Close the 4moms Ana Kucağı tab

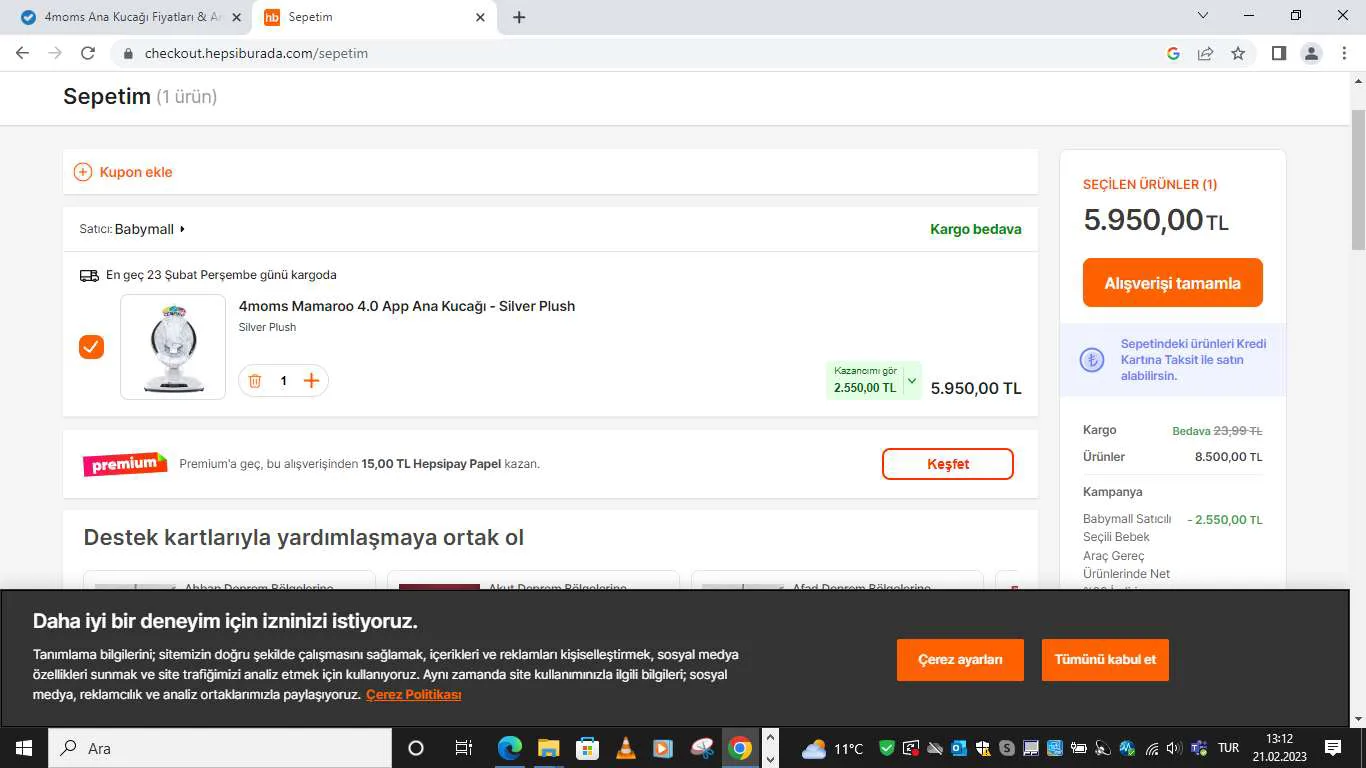236,17
